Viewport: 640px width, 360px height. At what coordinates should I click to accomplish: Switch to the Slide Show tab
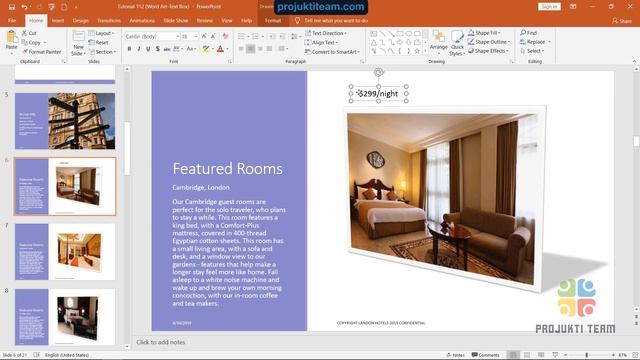[x=176, y=20]
